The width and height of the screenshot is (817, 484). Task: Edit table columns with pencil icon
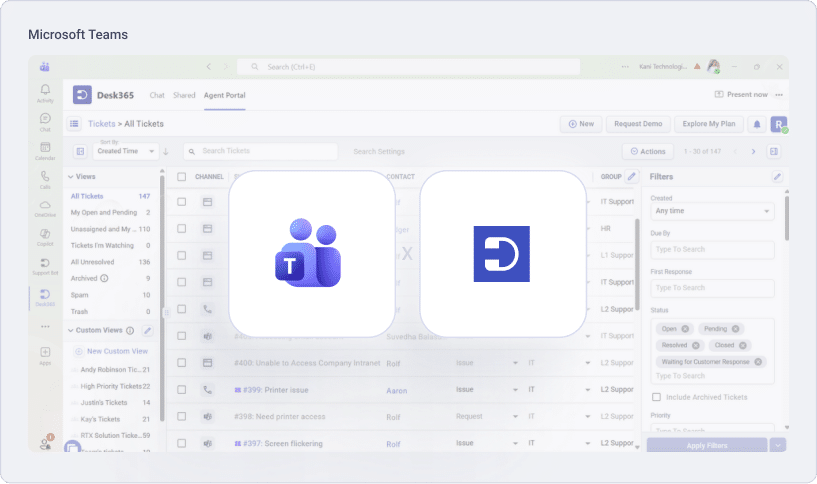[632, 176]
